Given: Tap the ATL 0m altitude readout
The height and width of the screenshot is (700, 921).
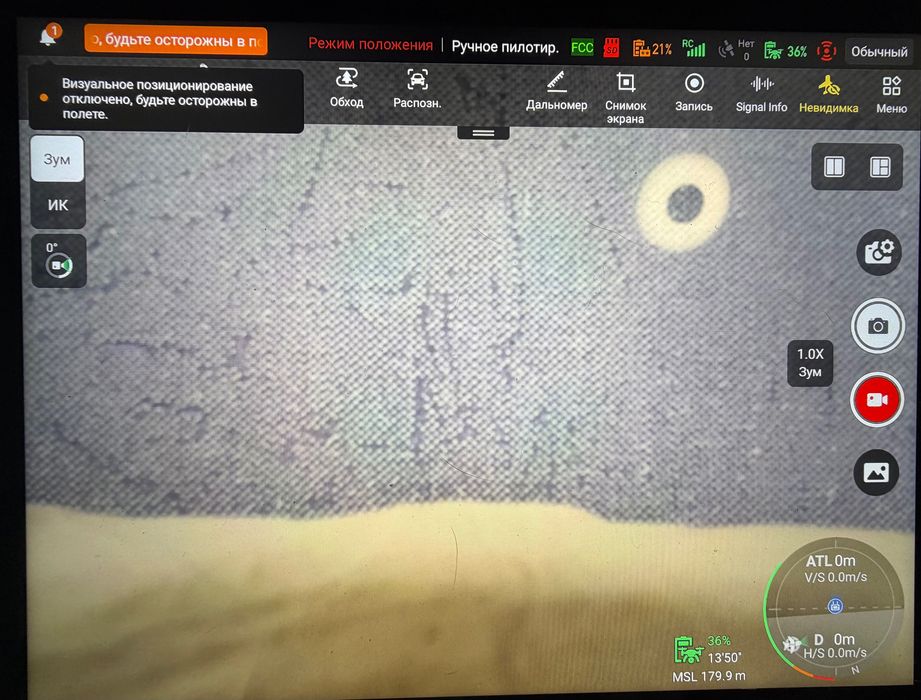Looking at the screenshot, I should [830, 561].
